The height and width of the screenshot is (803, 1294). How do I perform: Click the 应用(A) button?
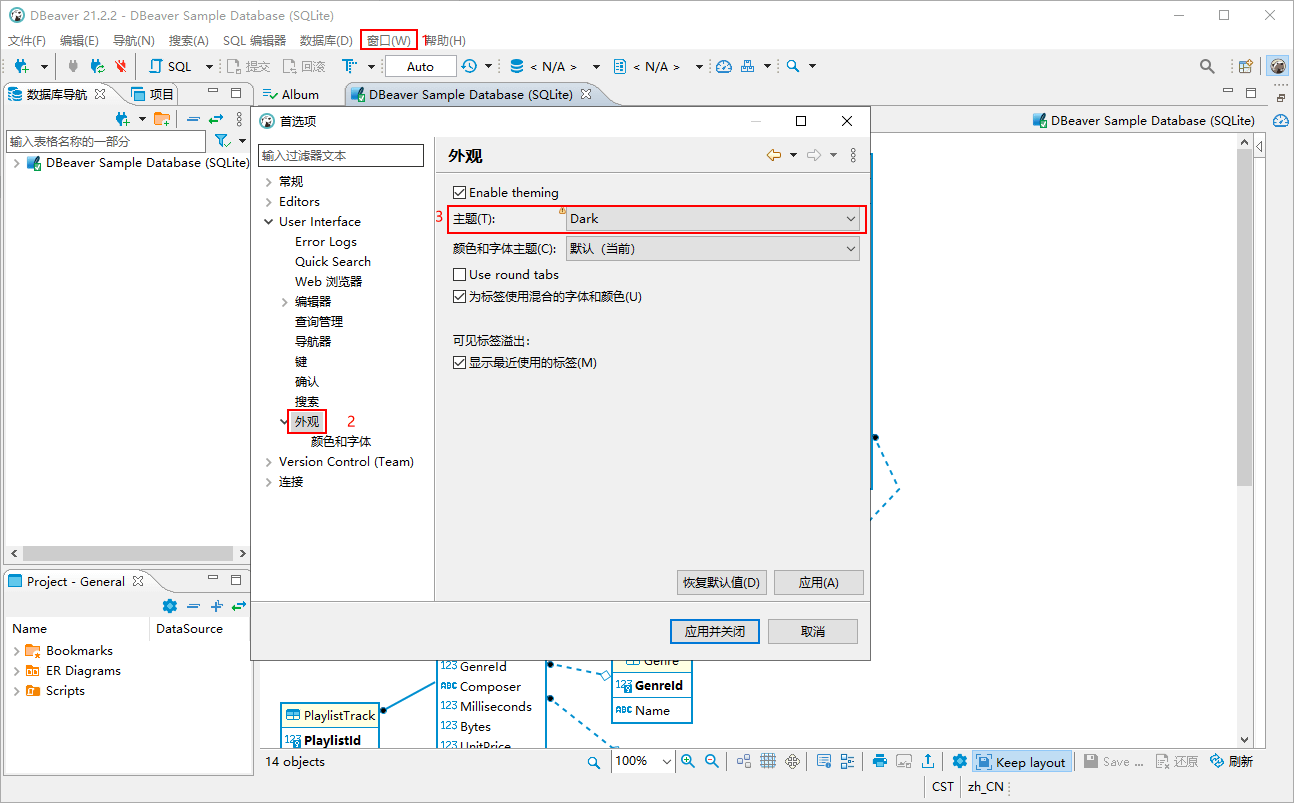(818, 582)
